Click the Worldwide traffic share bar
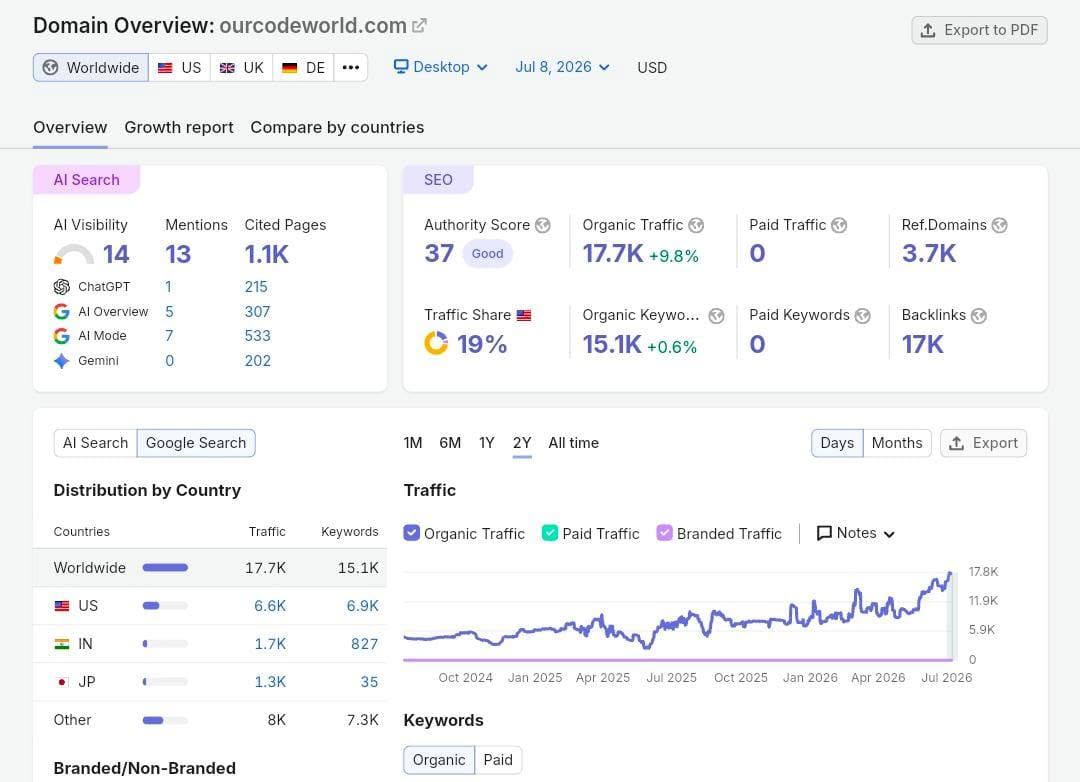This screenshot has width=1080, height=782. pos(165,568)
